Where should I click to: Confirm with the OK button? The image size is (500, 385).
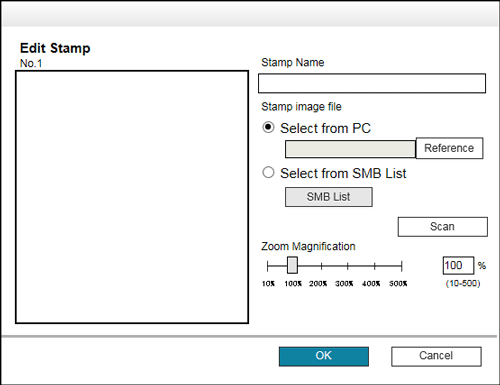tap(324, 356)
